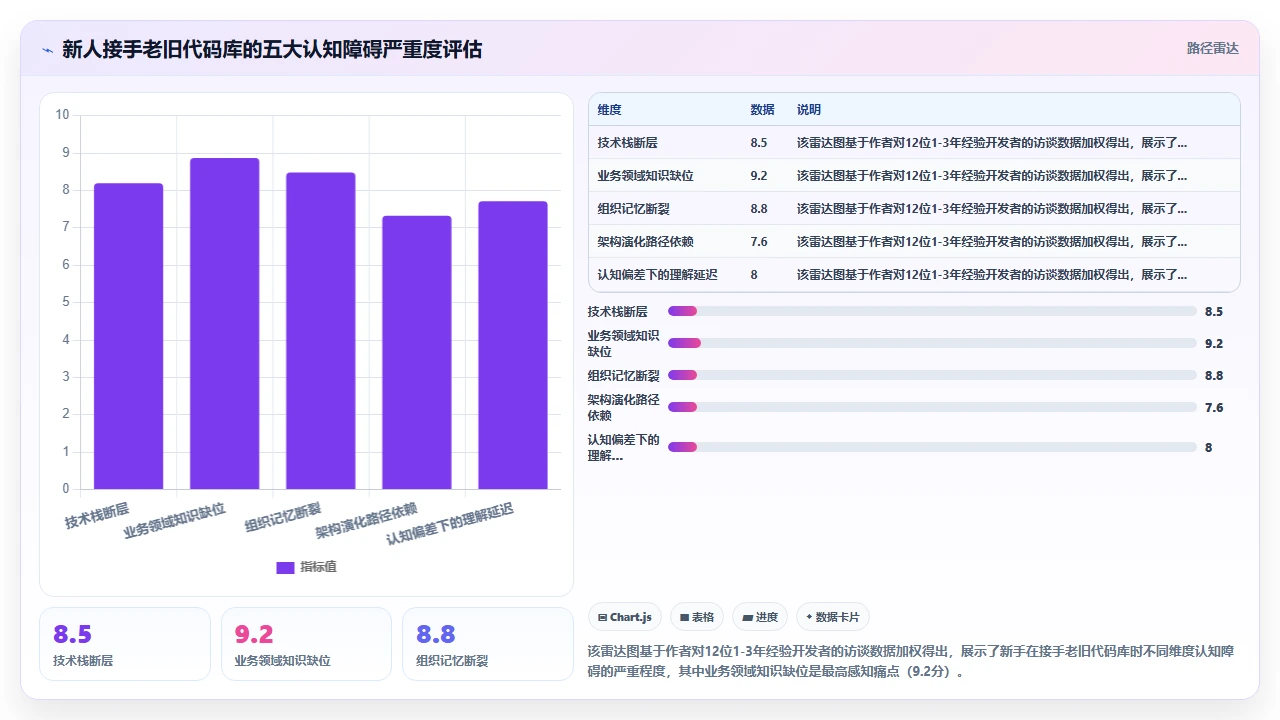Click the description paragraph starting with 该雷达图基于作者对12位
1280x720 pixels.
913,661
